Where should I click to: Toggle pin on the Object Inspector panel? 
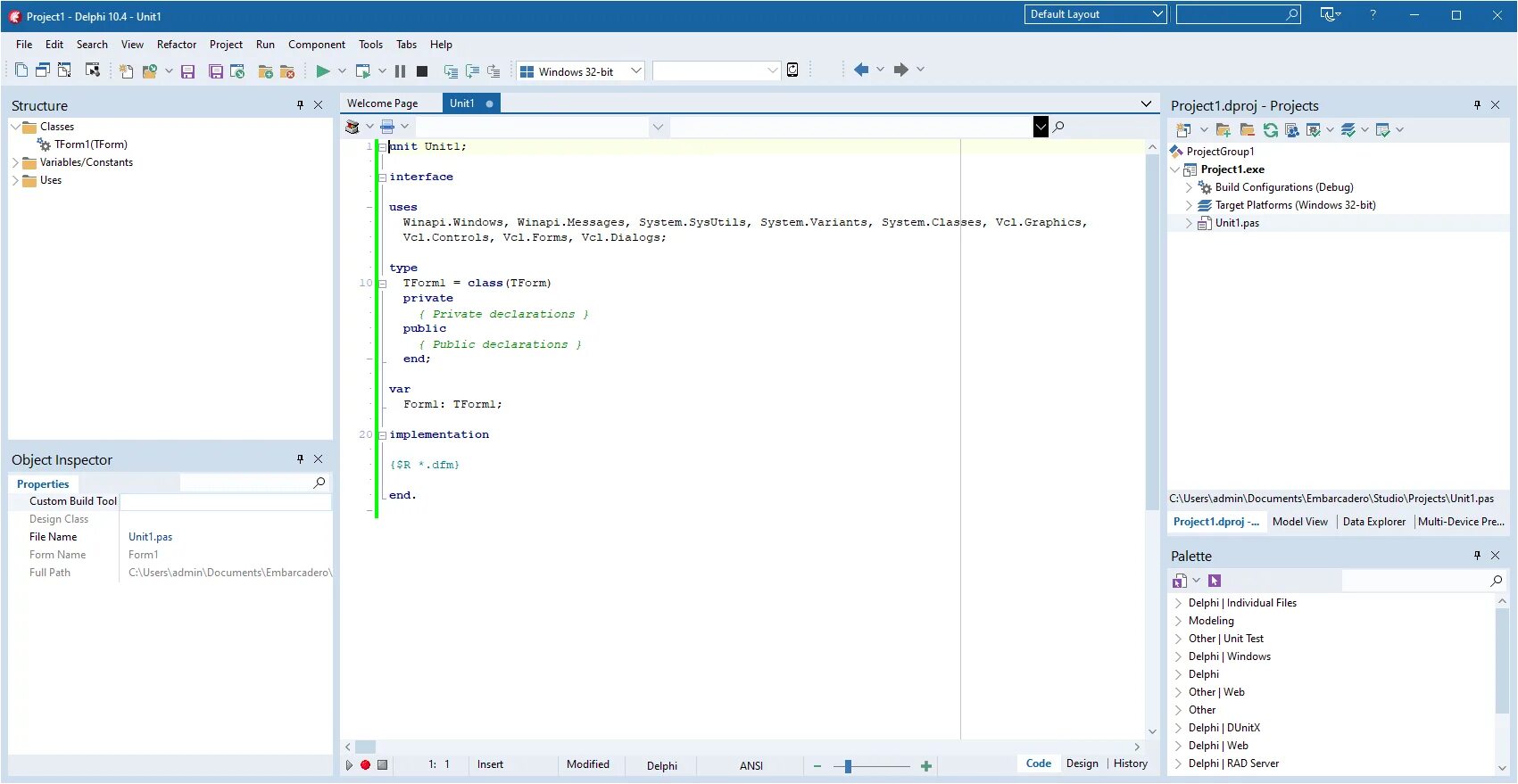click(300, 459)
